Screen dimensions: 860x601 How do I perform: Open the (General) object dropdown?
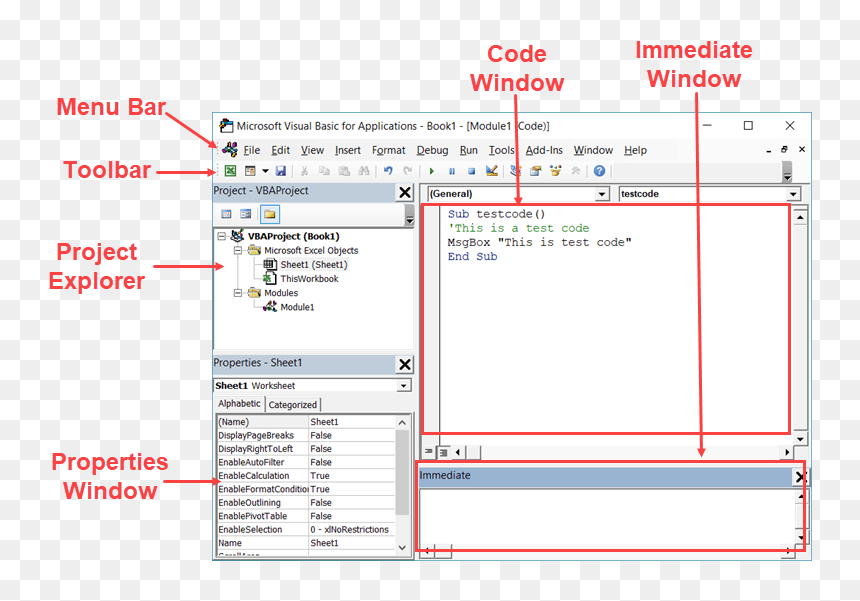pos(602,194)
